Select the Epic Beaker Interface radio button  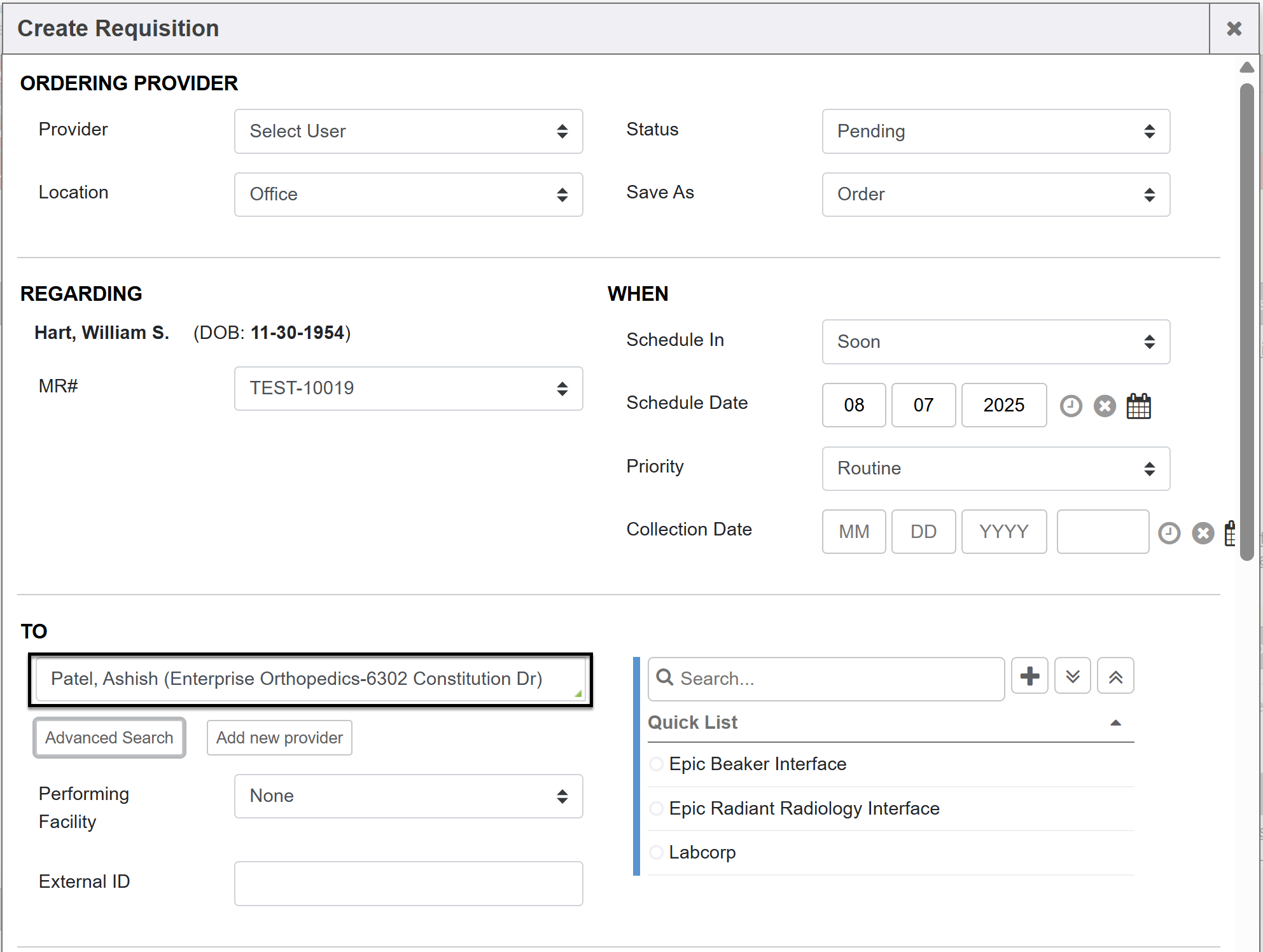coord(656,764)
